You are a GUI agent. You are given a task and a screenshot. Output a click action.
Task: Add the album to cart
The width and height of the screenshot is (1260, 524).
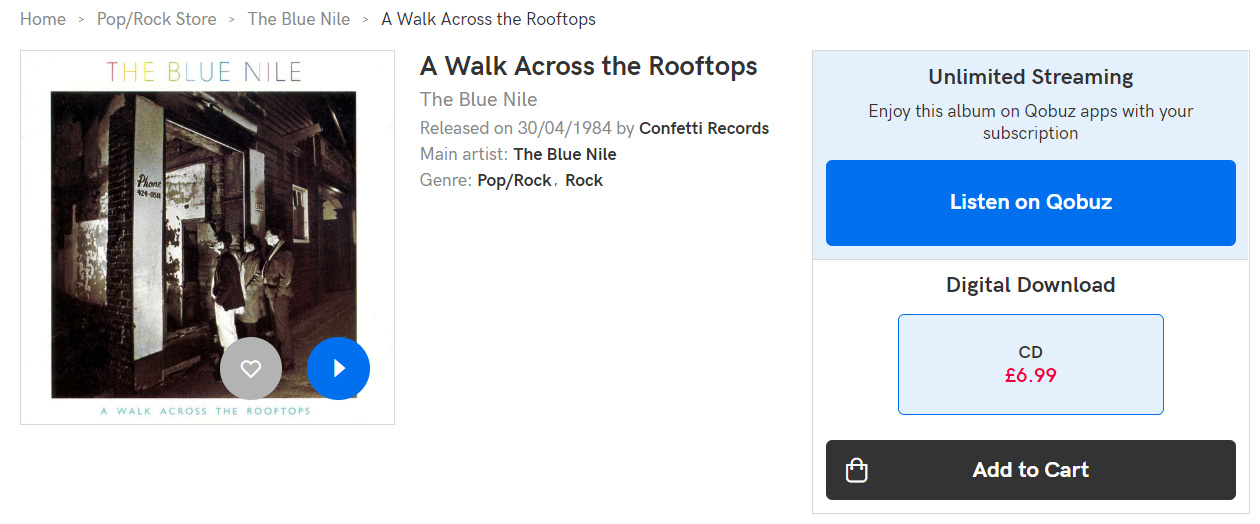[1031, 470]
